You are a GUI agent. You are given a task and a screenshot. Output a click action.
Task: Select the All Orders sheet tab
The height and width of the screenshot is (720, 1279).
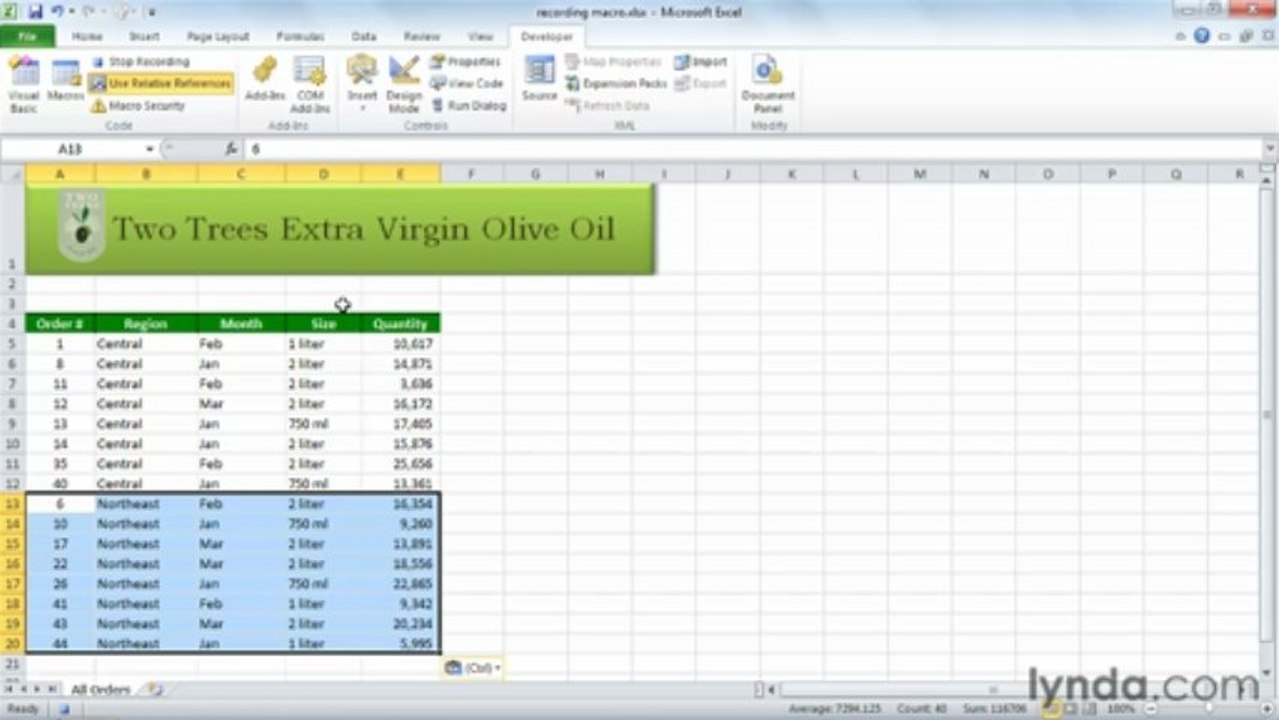coord(100,690)
